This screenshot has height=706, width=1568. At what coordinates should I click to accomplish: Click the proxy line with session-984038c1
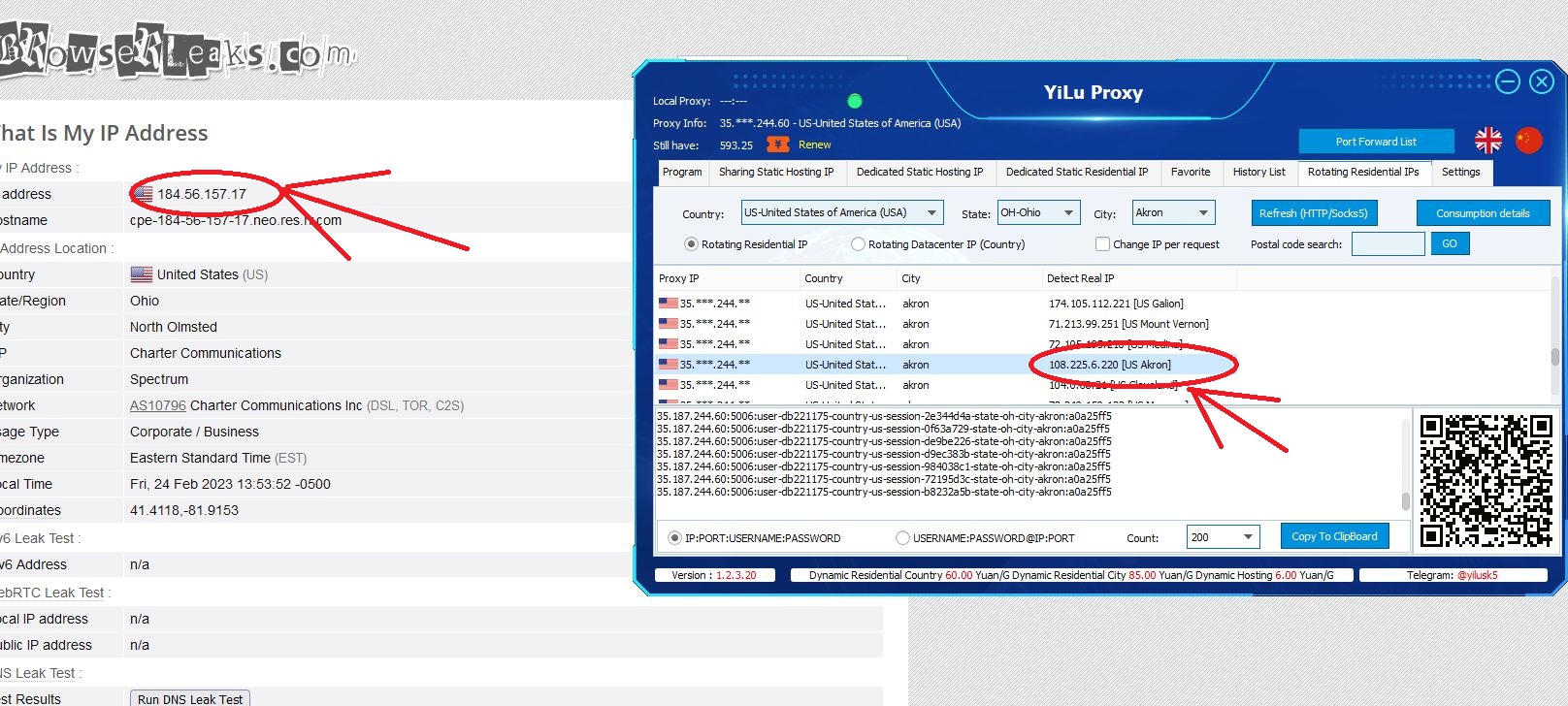(884, 466)
